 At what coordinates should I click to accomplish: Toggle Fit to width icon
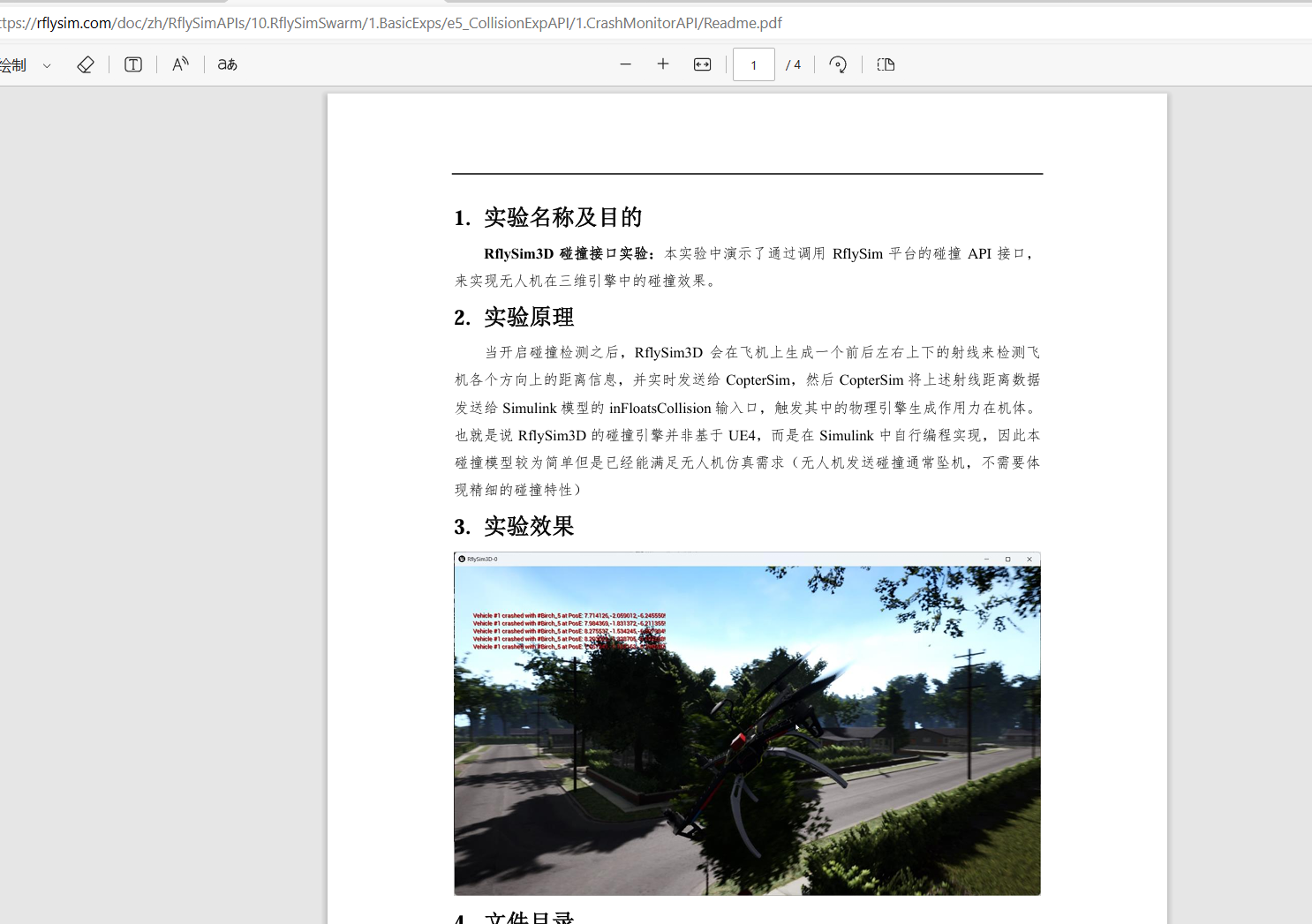click(703, 64)
